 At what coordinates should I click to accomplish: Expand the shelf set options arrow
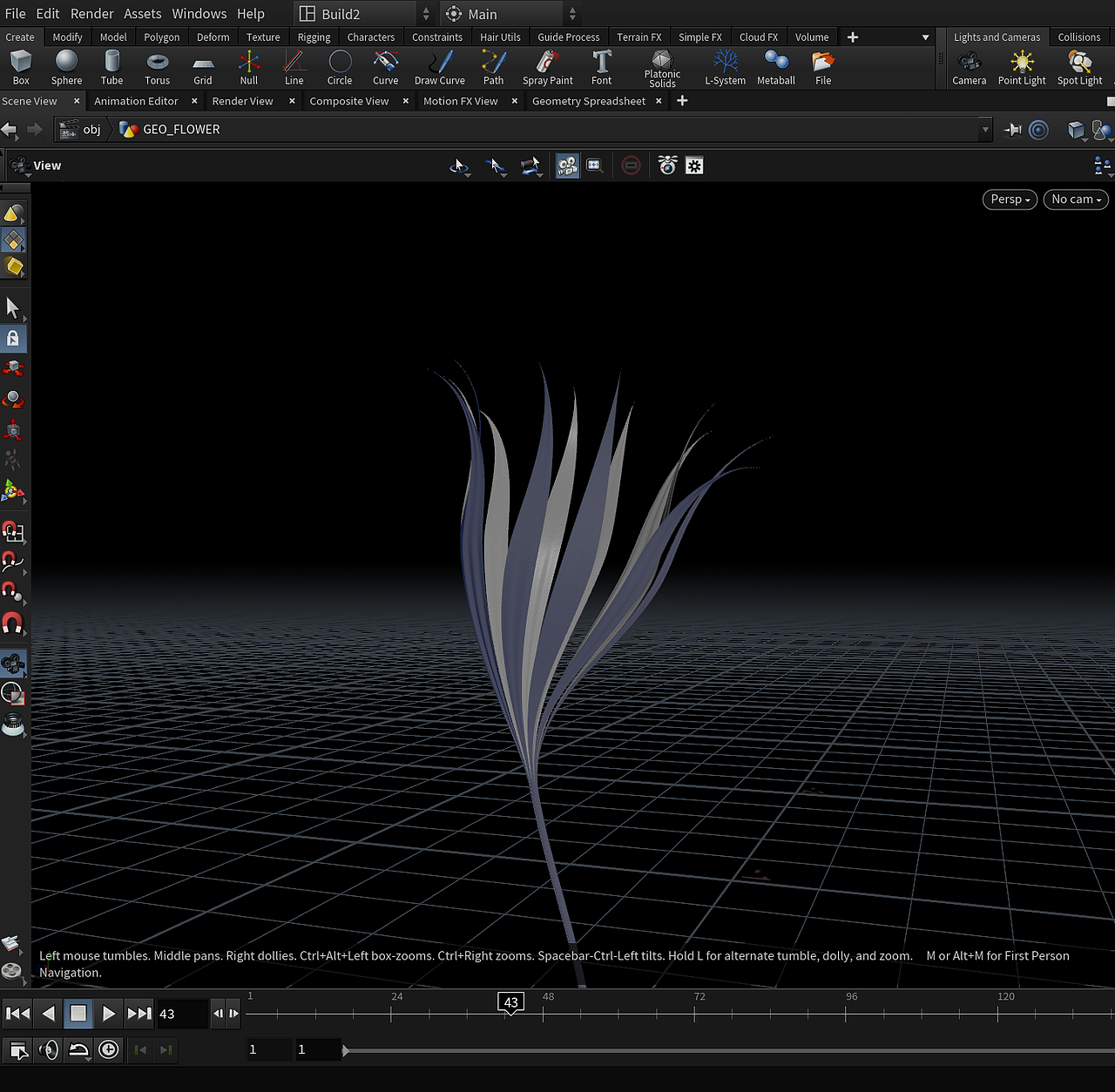pos(925,37)
